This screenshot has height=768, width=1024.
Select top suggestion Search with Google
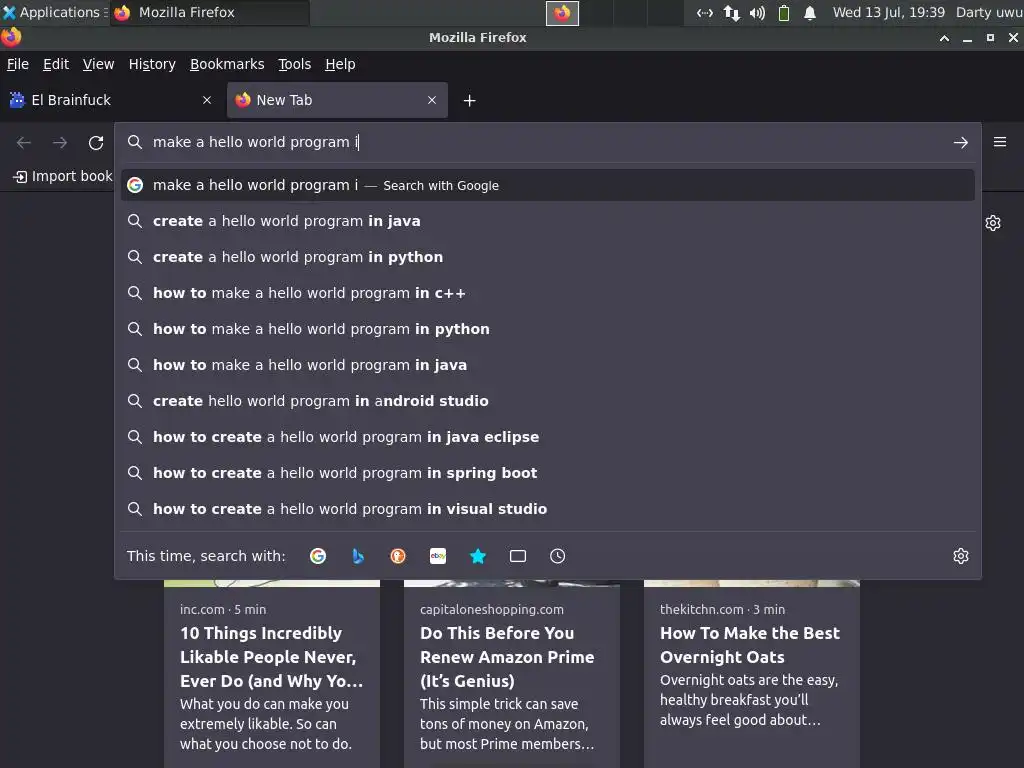pos(547,185)
